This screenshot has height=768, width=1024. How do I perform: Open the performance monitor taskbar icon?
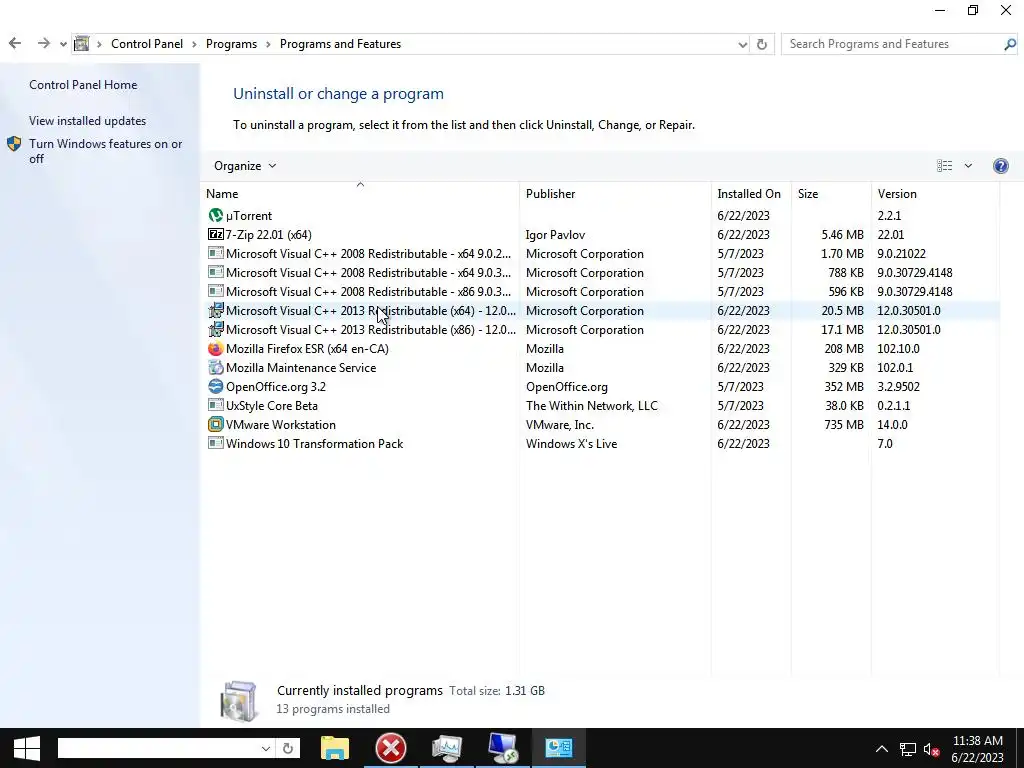[447, 748]
